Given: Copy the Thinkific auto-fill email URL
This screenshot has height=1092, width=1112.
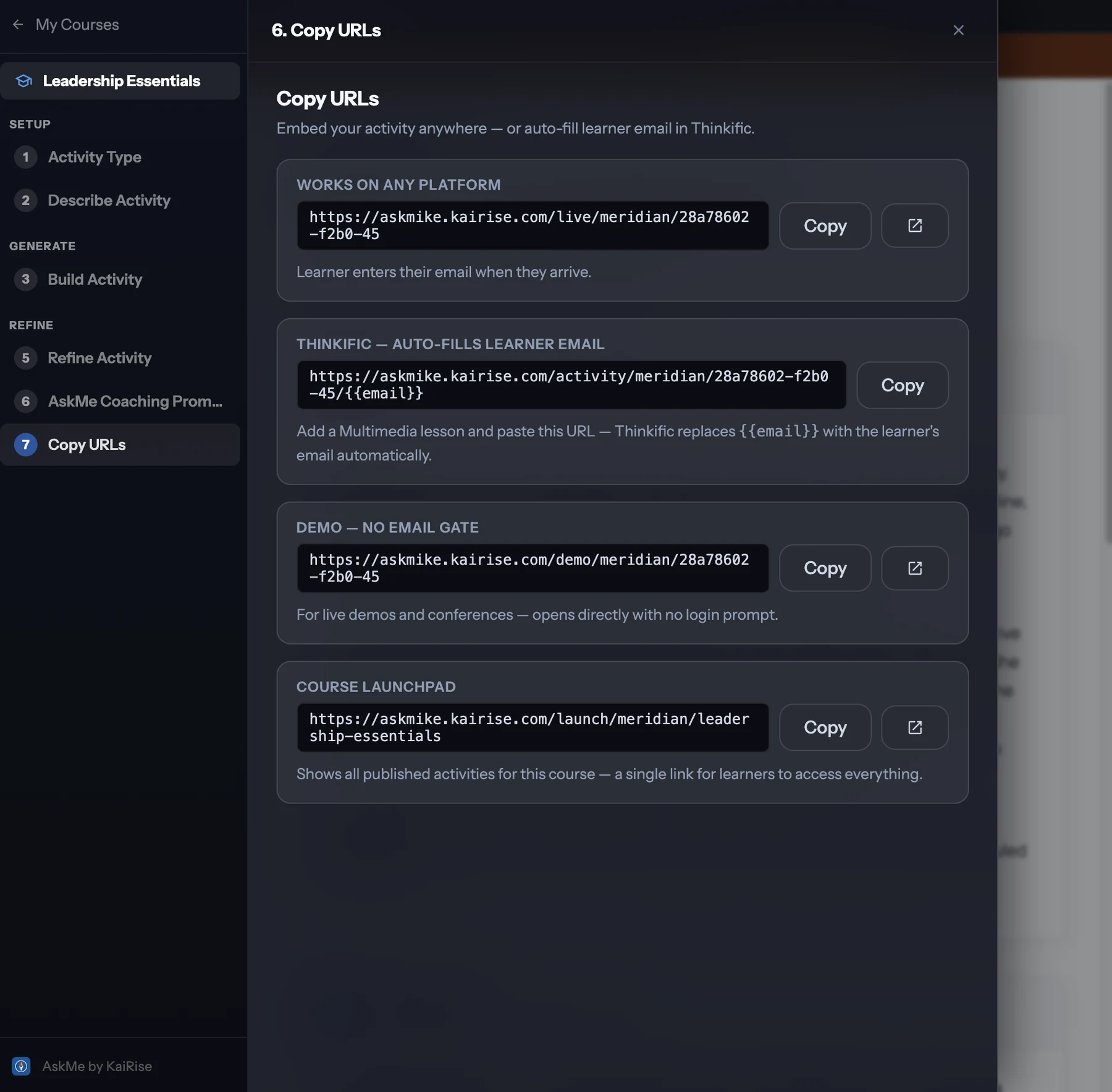Looking at the screenshot, I should (x=902, y=385).
